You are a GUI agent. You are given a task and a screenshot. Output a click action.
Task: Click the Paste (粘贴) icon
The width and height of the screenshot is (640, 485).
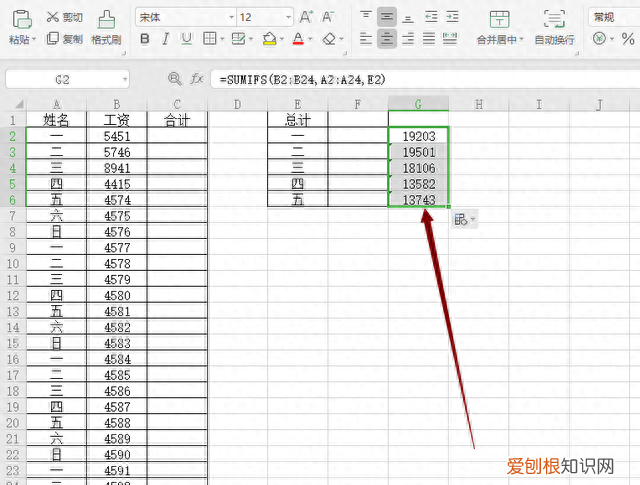pos(18,18)
